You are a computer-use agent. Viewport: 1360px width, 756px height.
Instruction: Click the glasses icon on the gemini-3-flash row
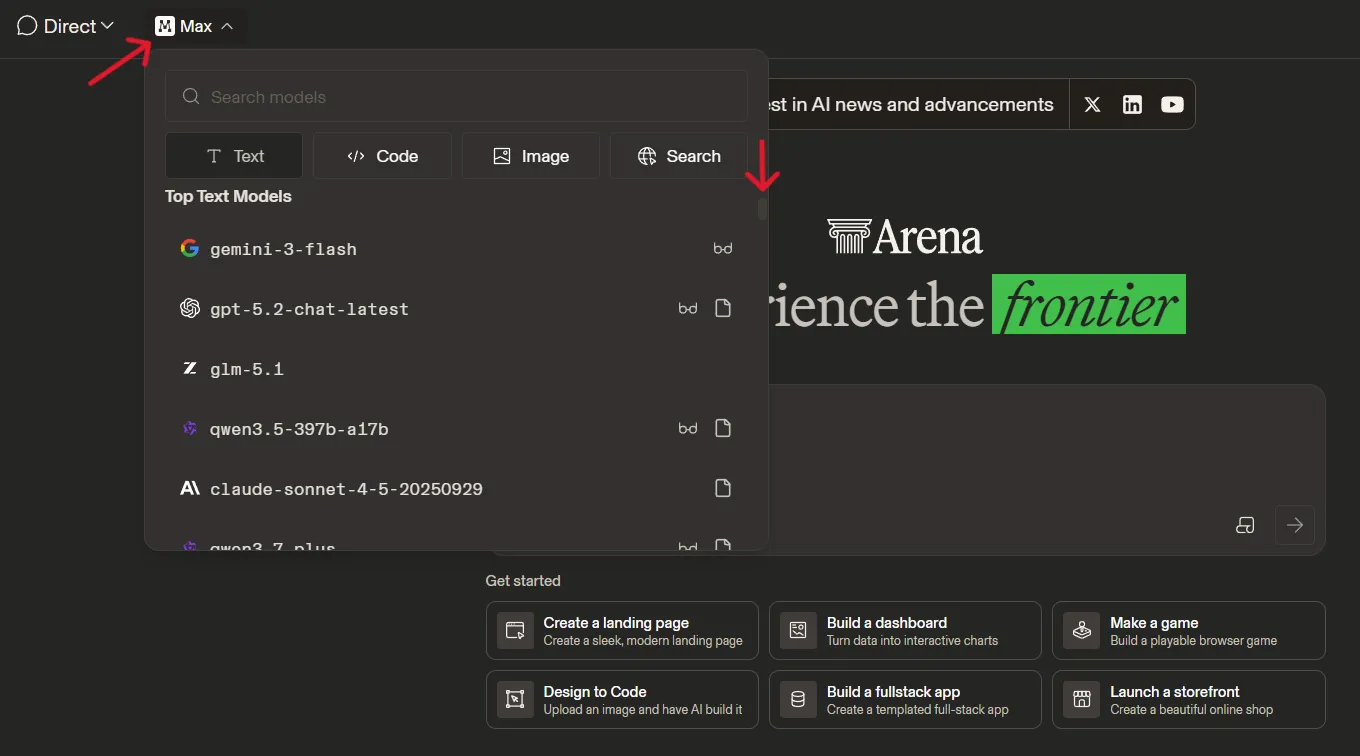[723, 249]
